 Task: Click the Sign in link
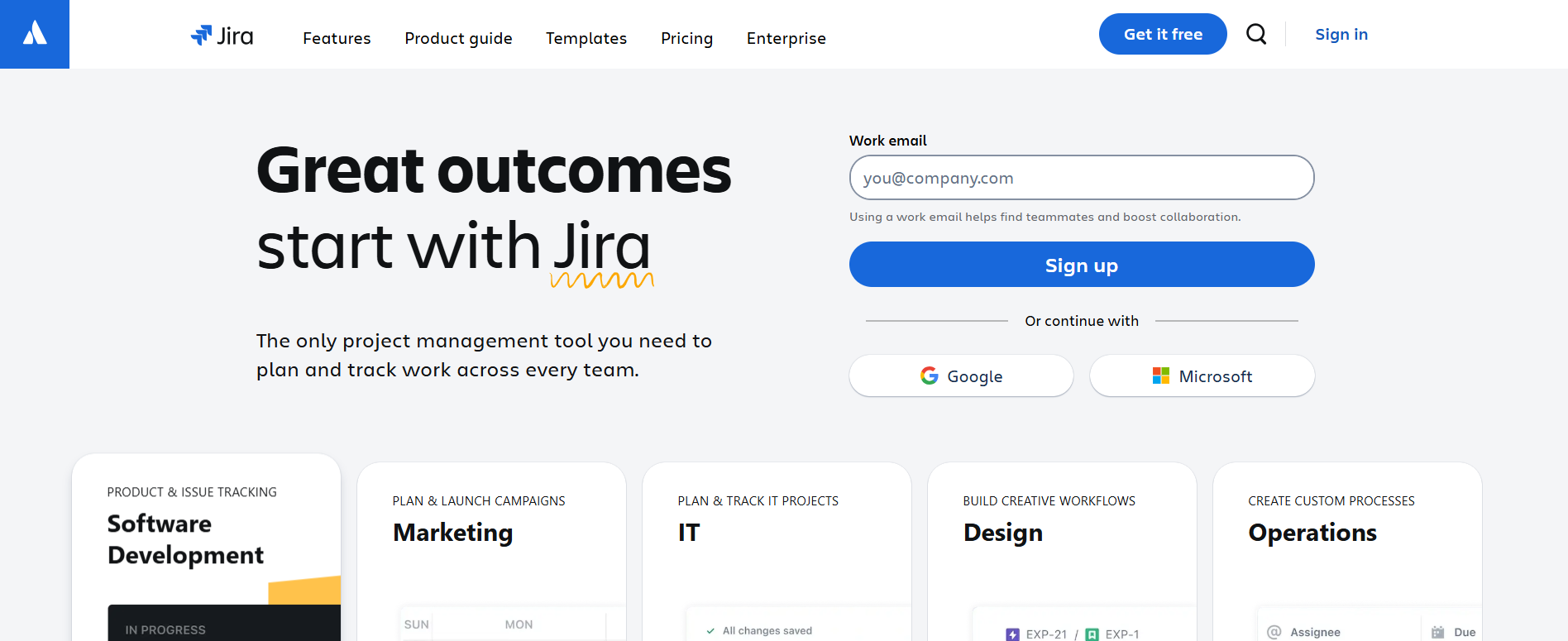[1341, 34]
